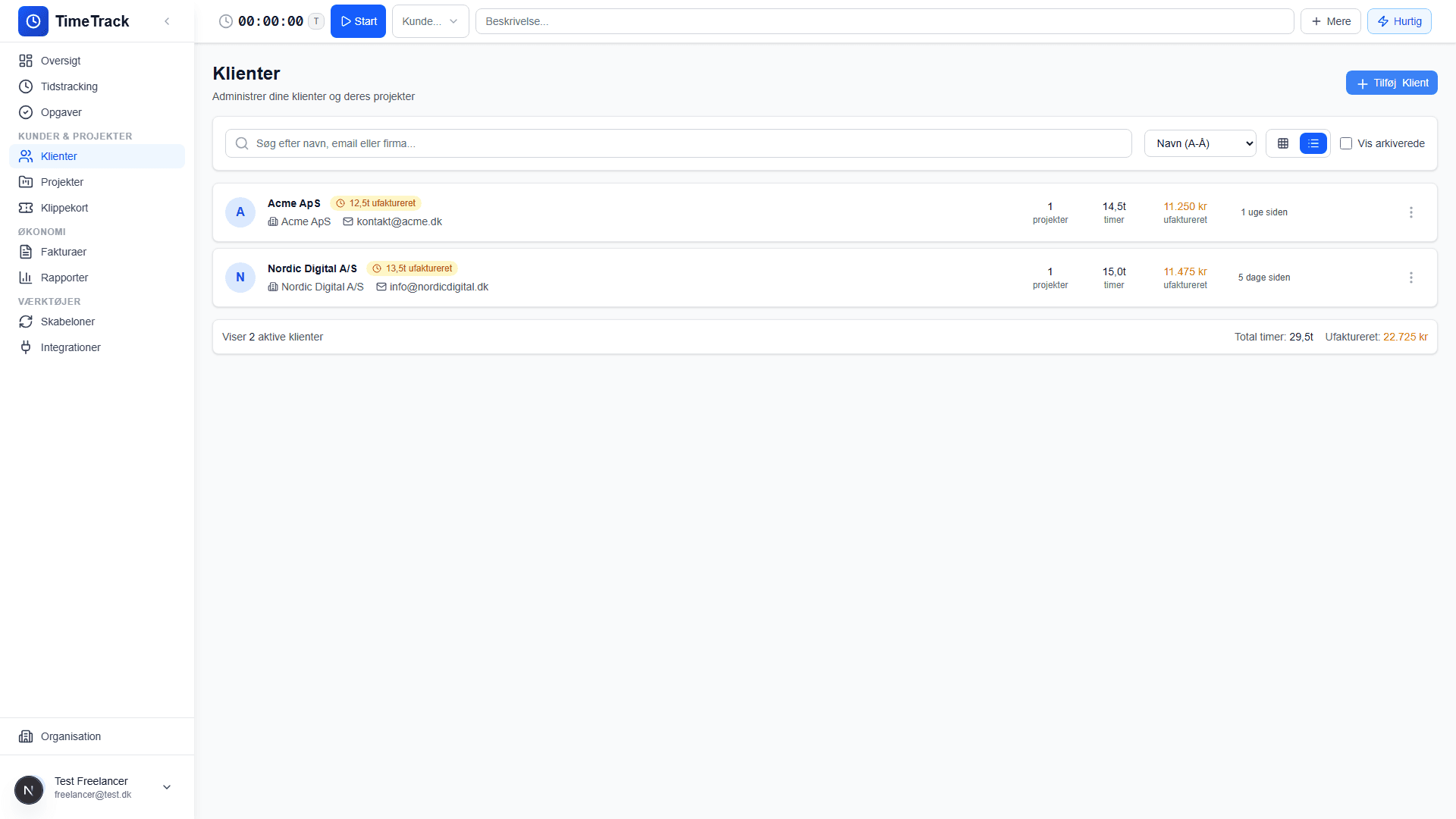
Task: Click the Hurtig quick entry button
Action: click(1399, 21)
